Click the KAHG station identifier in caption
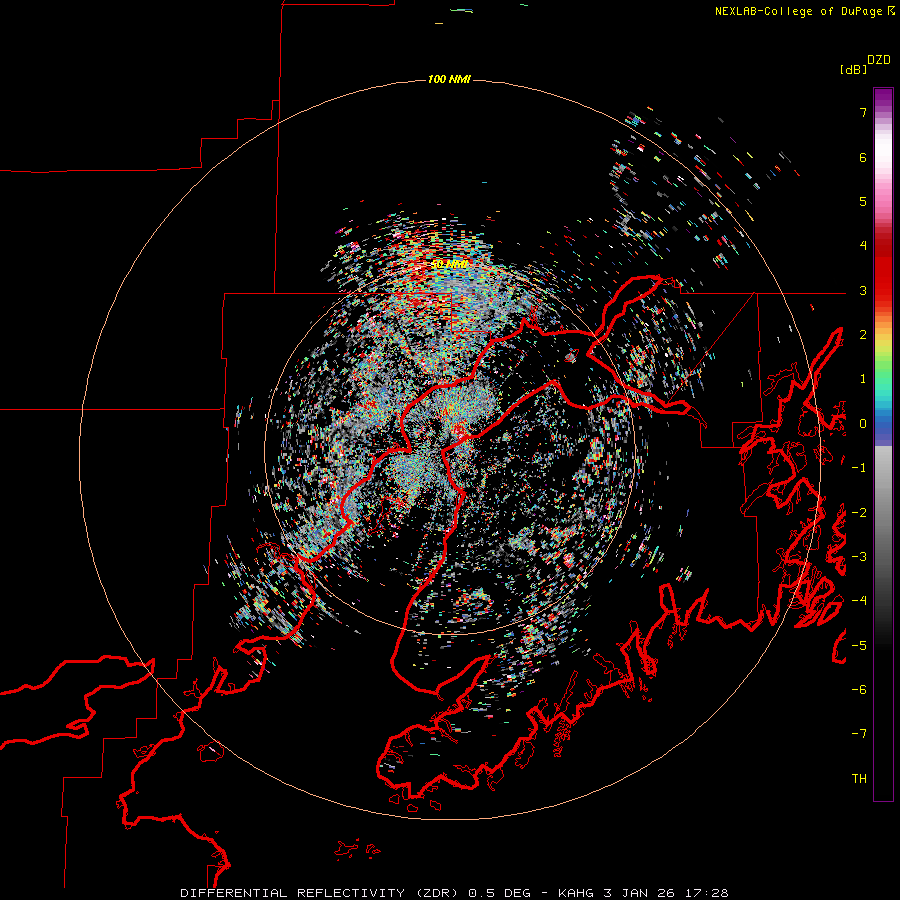This screenshot has width=900, height=900. point(576,893)
